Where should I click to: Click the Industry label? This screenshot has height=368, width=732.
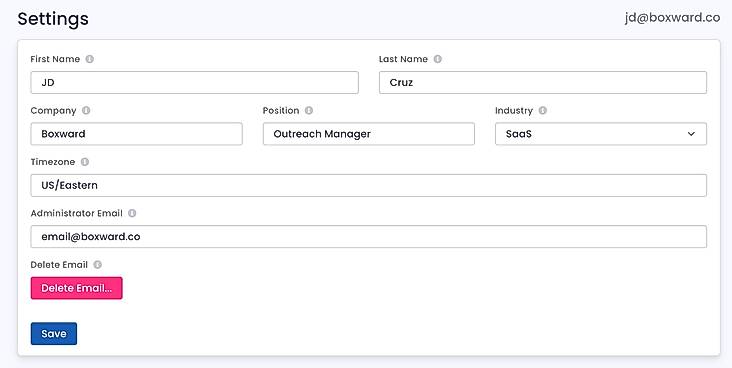click(514, 111)
